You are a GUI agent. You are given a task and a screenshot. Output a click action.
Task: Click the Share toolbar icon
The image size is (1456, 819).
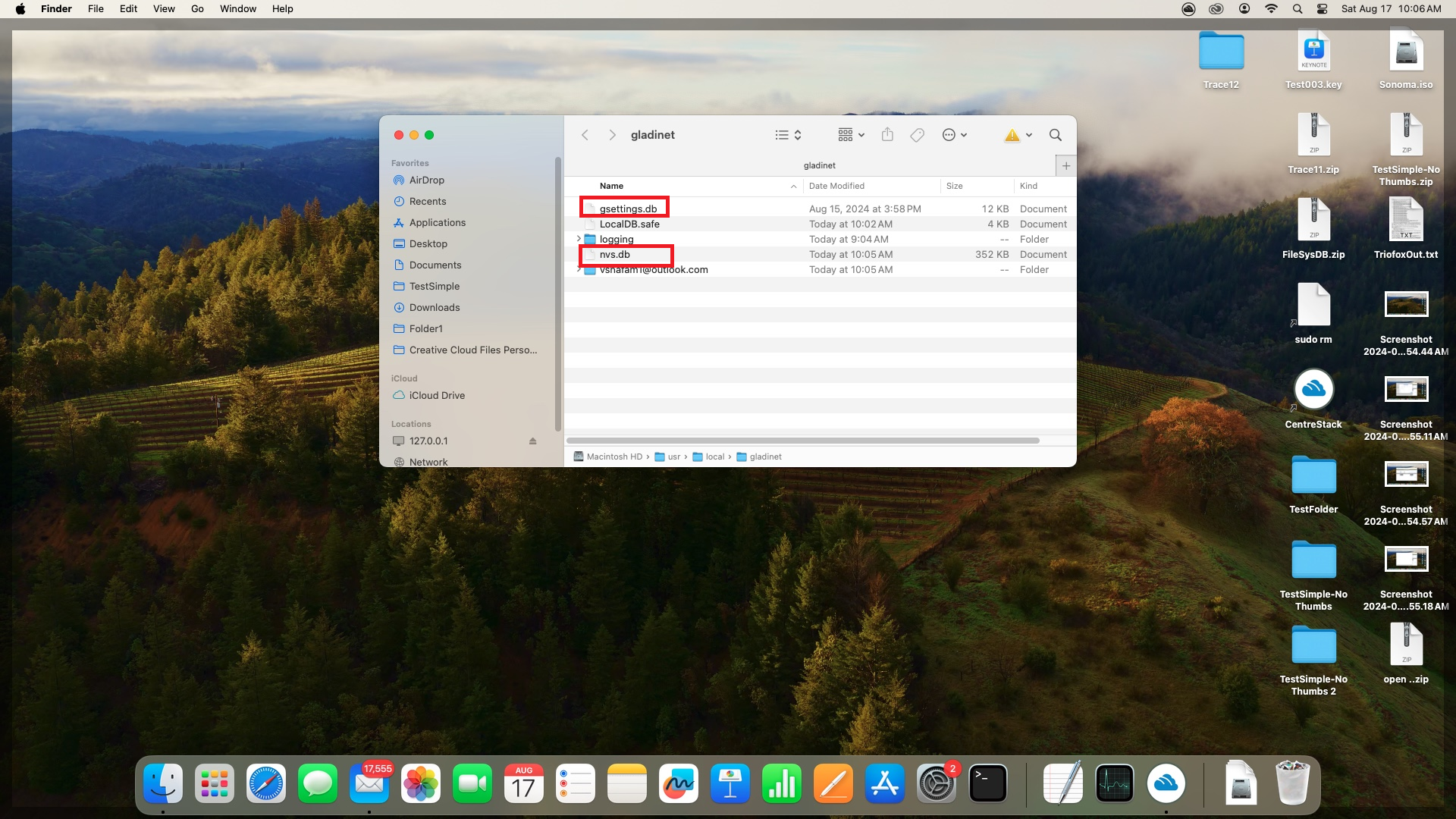[x=887, y=135]
